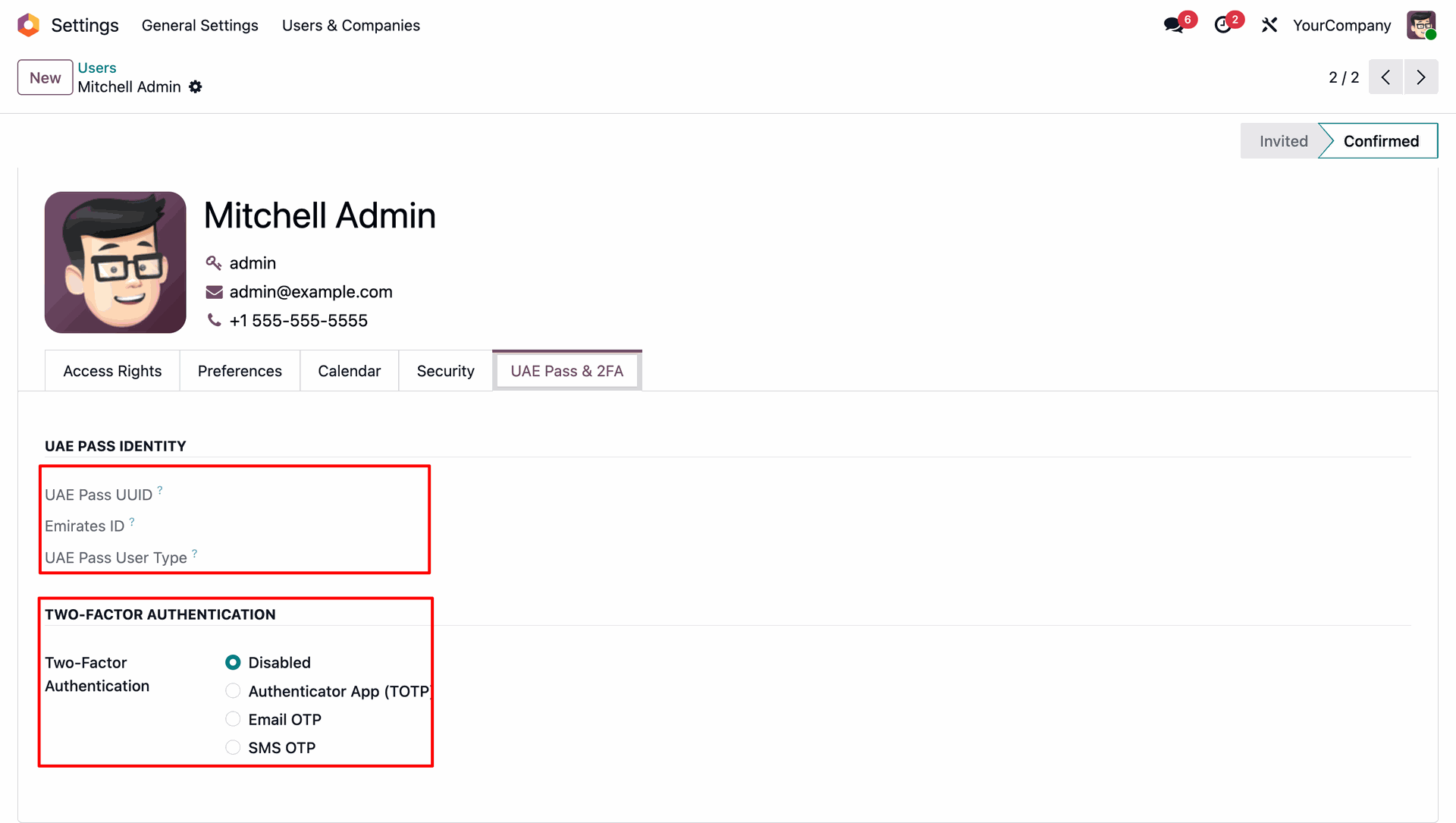1456x823 pixels.
Task: Open the user avatar menu top right
Action: pos(1421,25)
